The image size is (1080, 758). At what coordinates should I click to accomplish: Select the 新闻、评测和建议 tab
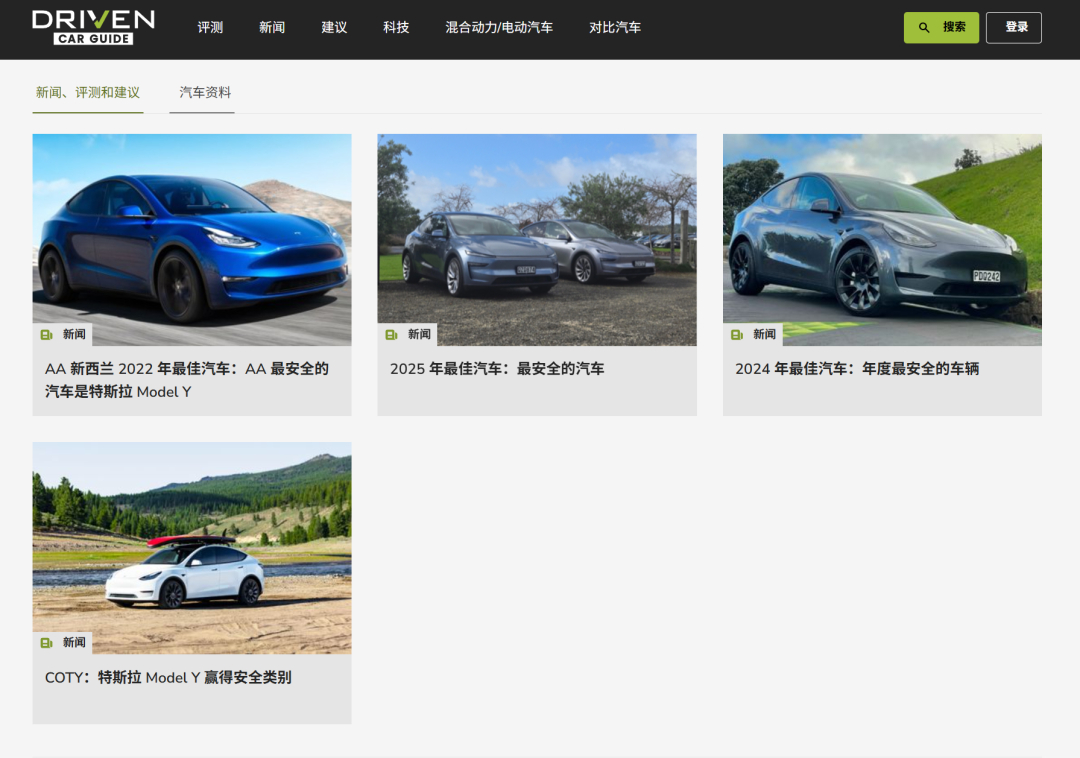pos(88,93)
